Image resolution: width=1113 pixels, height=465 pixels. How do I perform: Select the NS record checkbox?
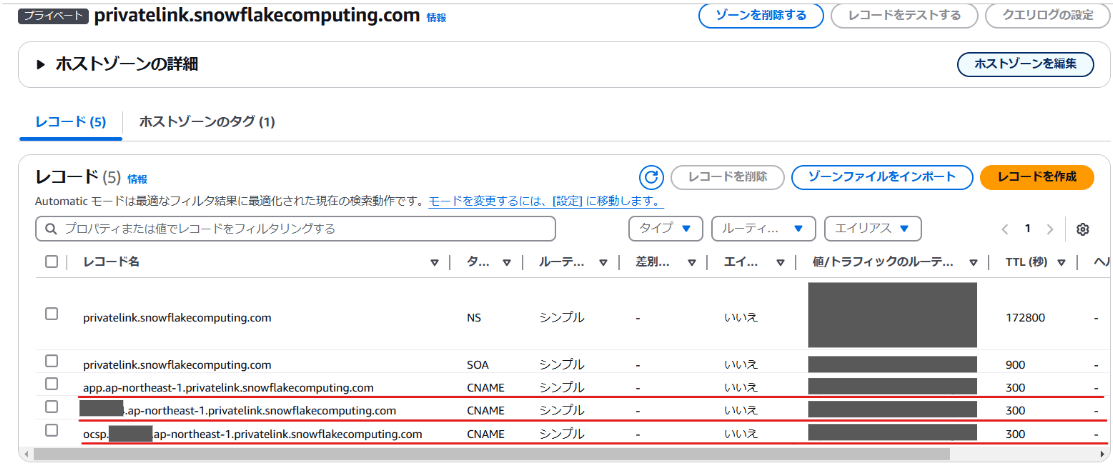(x=51, y=314)
